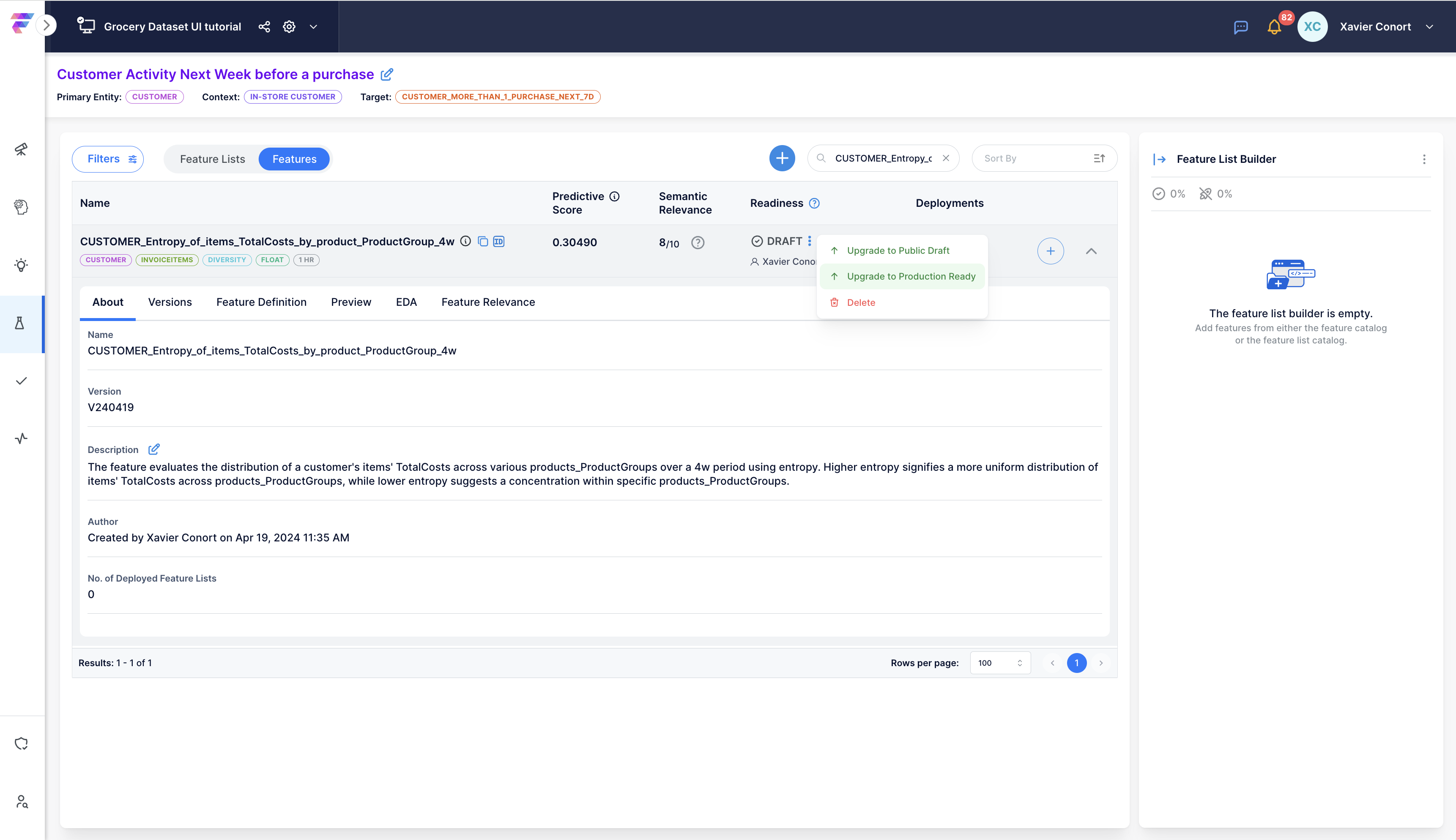
Task: Click the catalog monitor icon beside Grocery Dataset
Action: 87,25
